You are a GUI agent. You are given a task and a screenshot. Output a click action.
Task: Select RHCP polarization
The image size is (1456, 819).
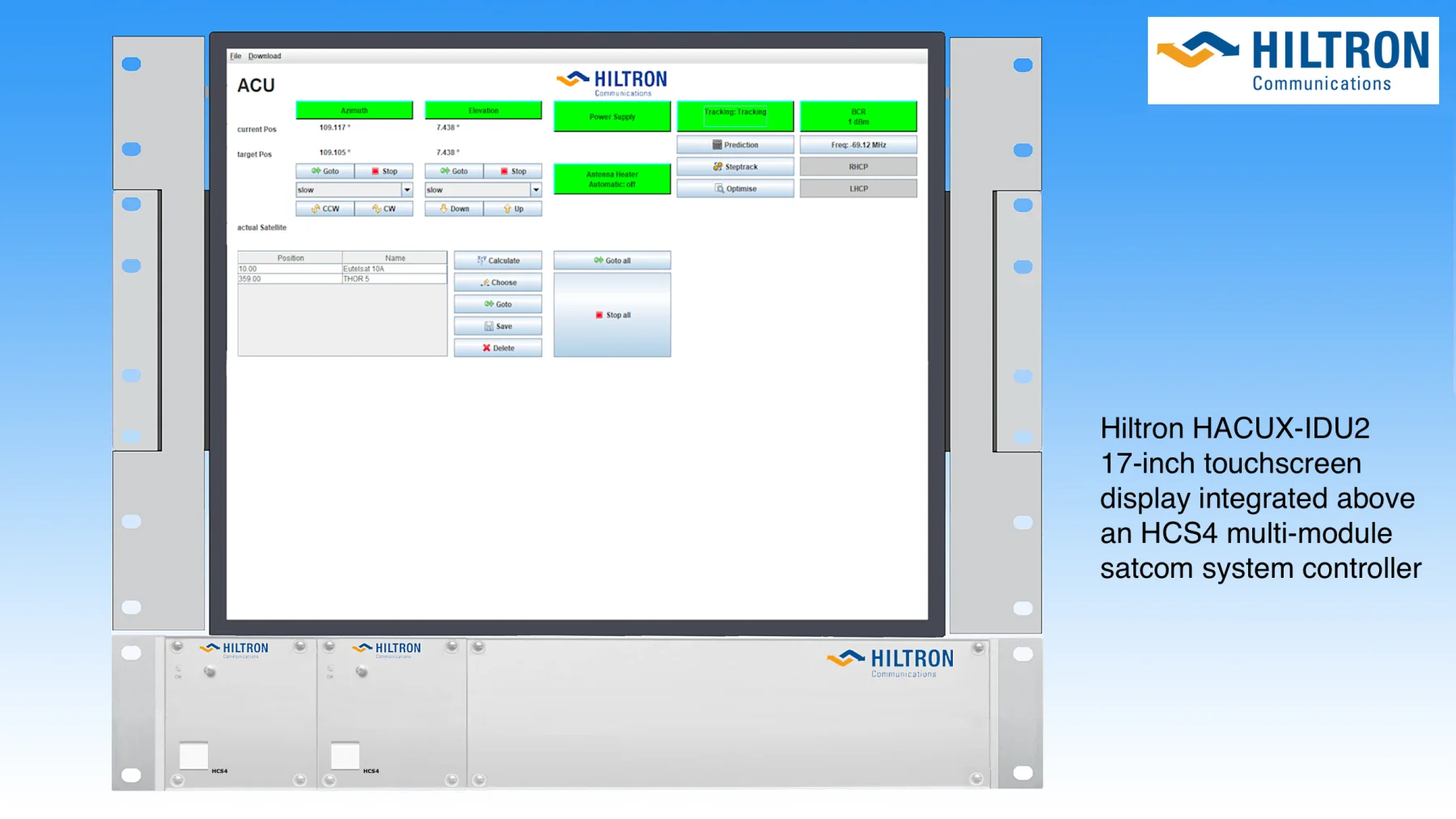pyautogui.click(x=858, y=167)
